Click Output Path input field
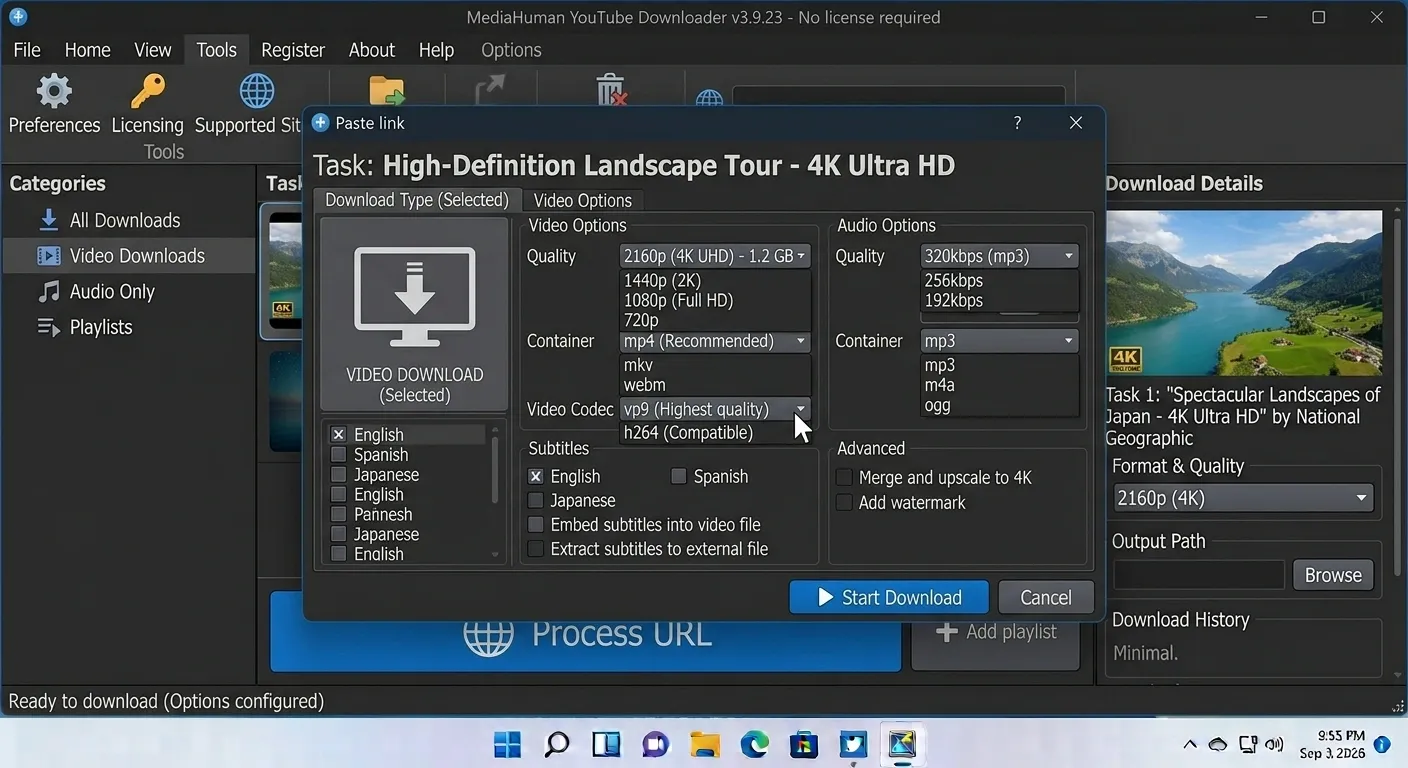This screenshot has width=1408, height=768. click(1199, 575)
